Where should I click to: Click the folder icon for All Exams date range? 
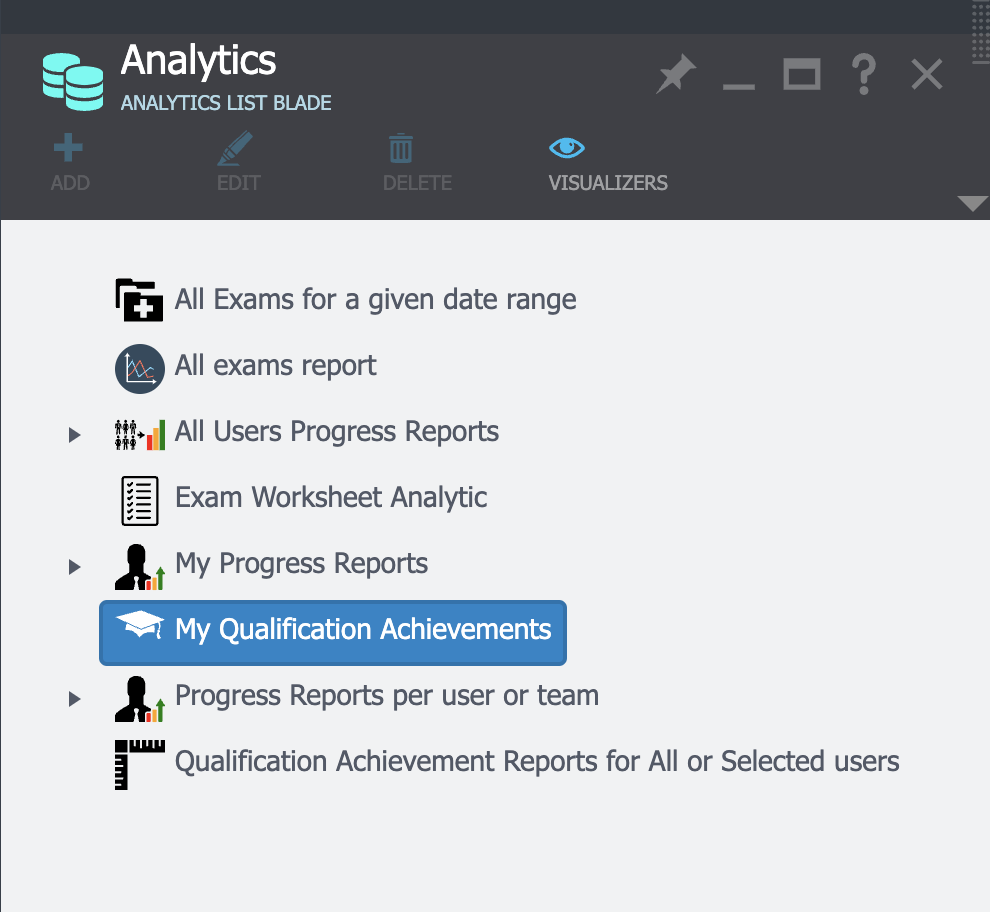tap(139, 300)
